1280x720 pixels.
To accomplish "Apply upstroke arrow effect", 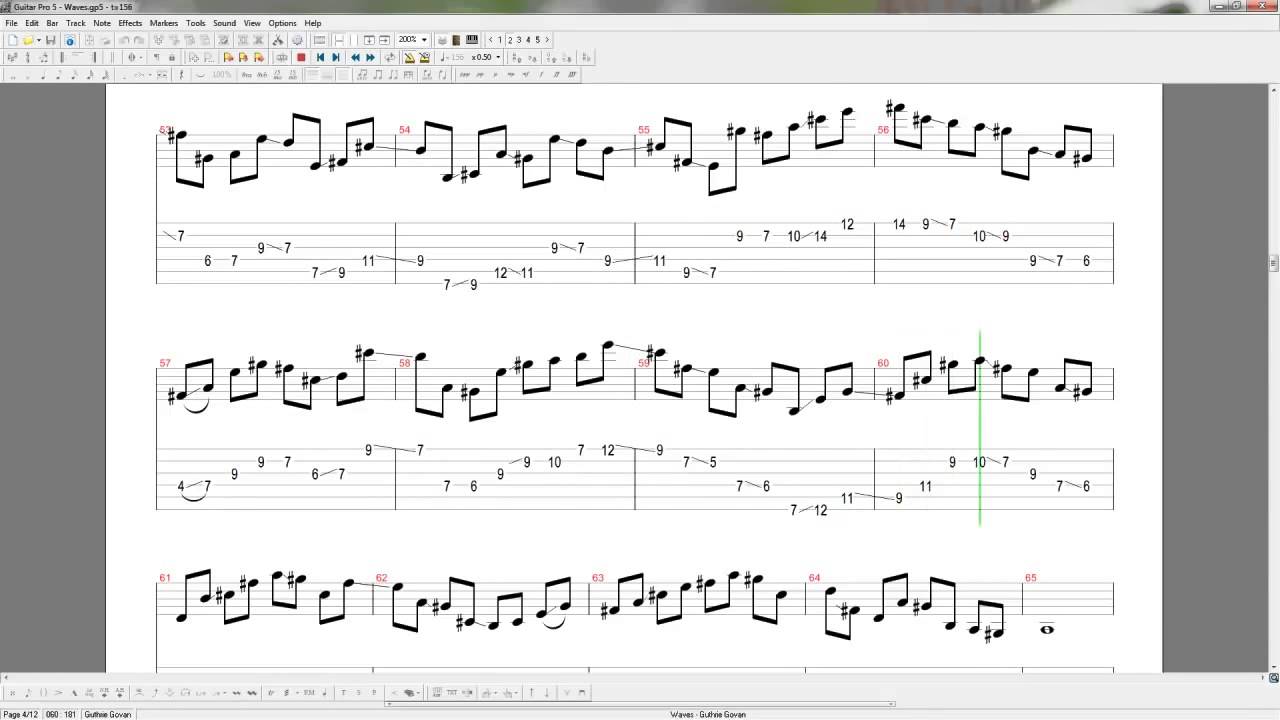I will click(531, 692).
